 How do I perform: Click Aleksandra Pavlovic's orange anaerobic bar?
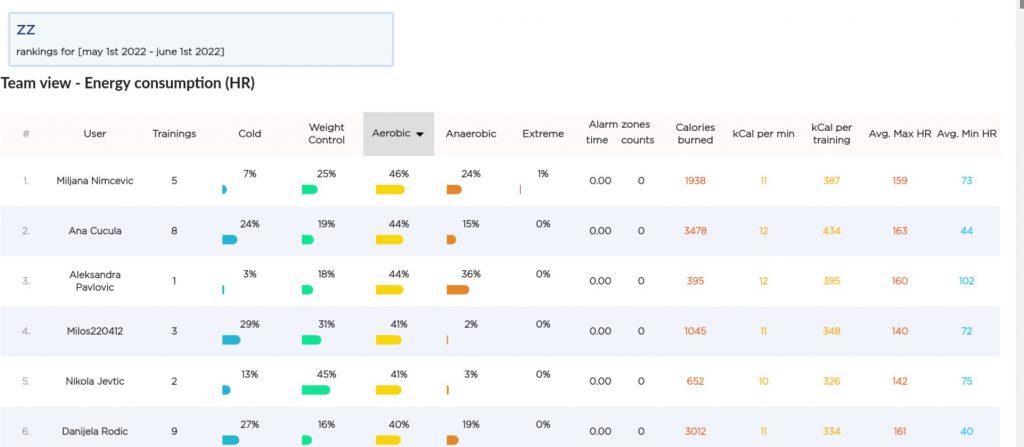(x=457, y=290)
